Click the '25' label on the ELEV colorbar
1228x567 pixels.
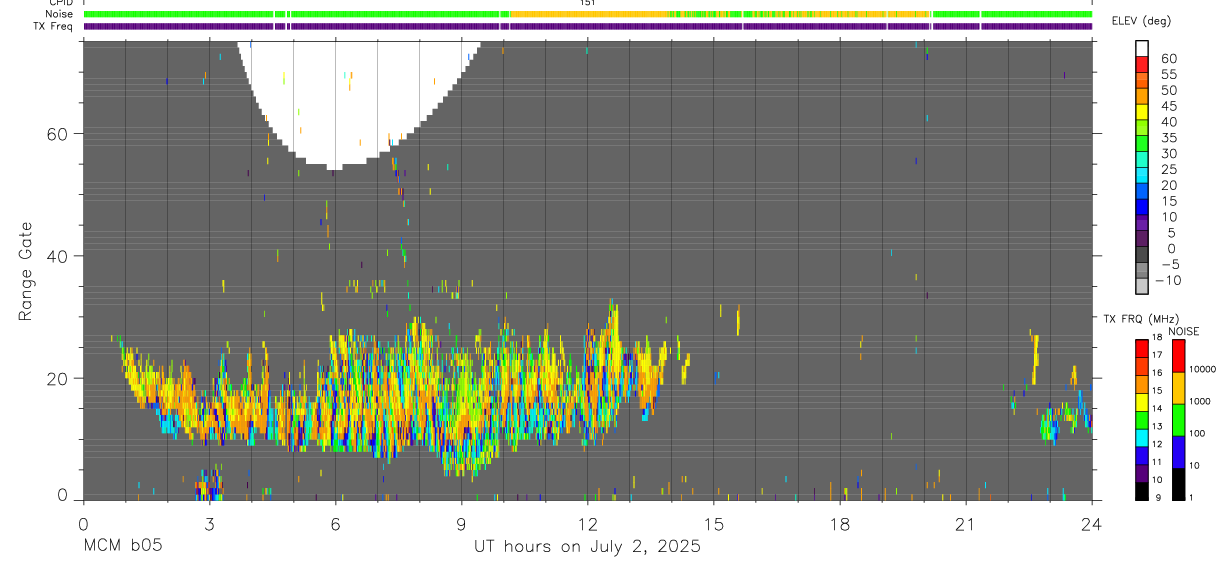tap(1168, 170)
